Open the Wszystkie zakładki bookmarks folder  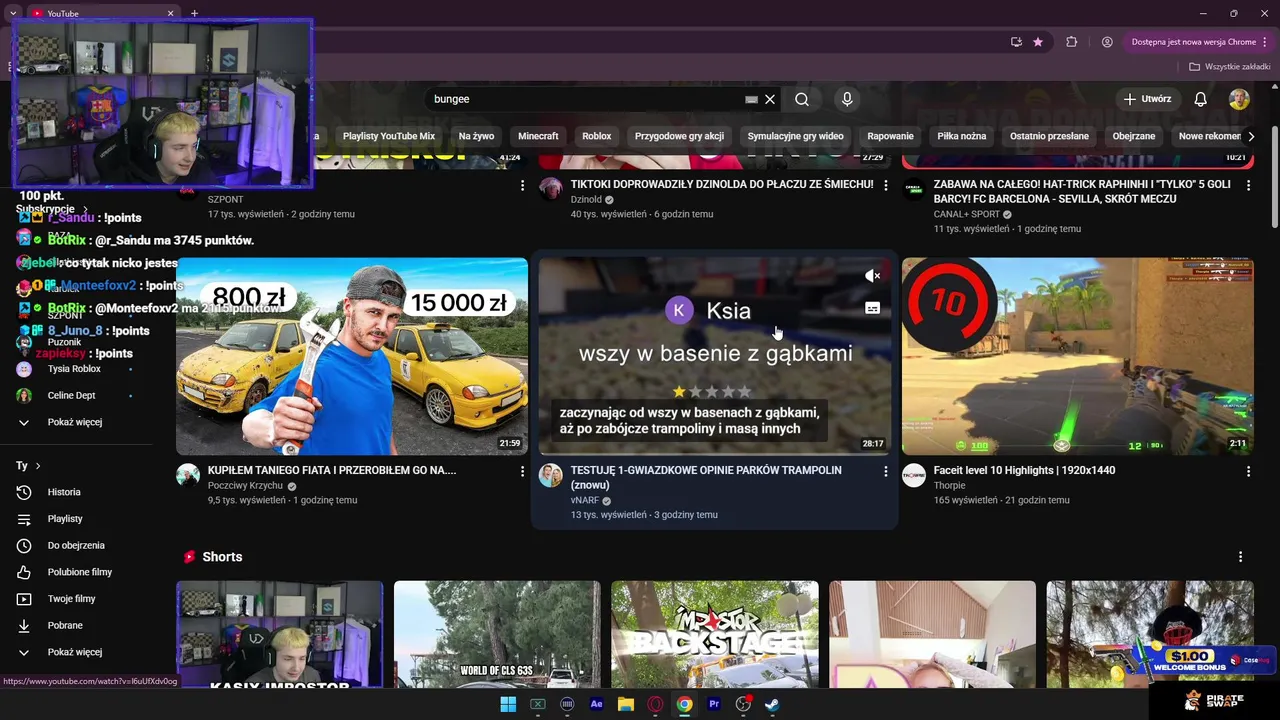1229,67
